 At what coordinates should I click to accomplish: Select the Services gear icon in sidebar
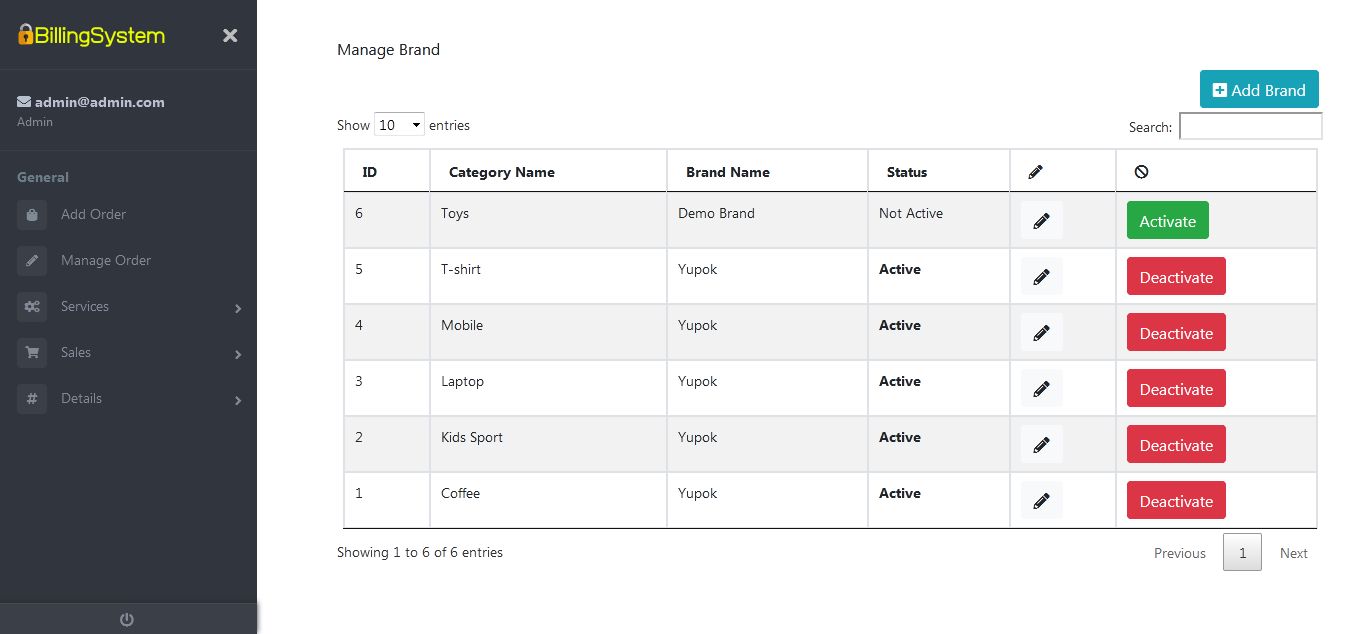(x=30, y=307)
